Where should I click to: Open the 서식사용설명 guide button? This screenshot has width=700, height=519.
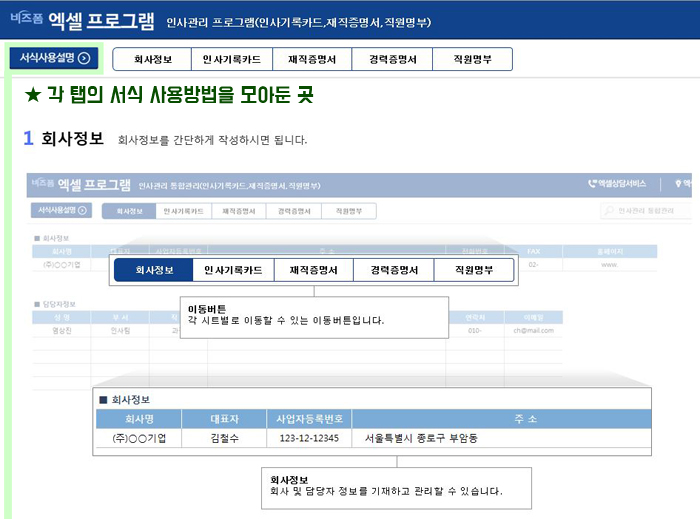[x=54, y=58]
